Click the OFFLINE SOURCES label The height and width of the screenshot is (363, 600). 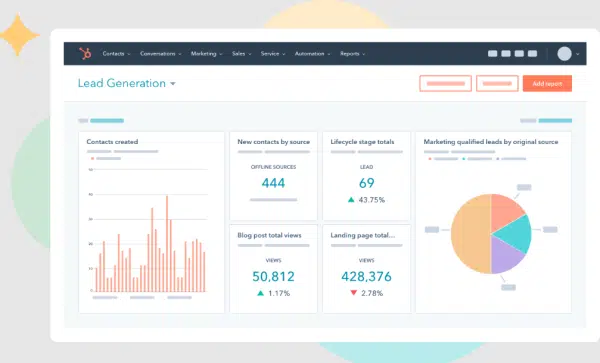273,167
